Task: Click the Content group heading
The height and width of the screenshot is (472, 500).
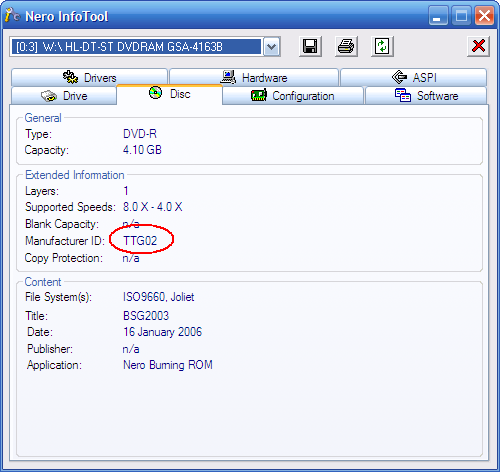Action: click(x=43, y=282)
